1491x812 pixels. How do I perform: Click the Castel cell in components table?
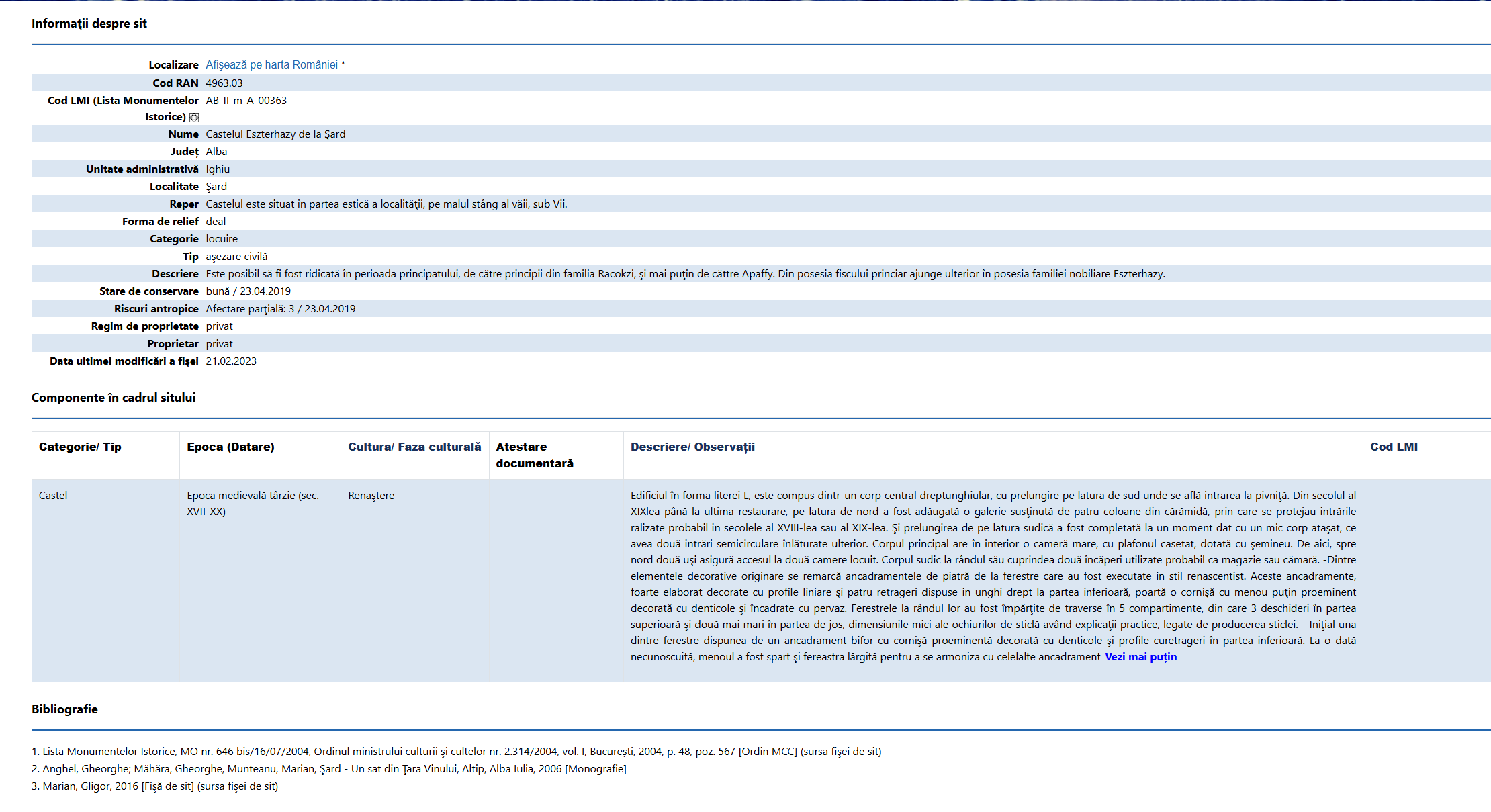pyautogui.click(x=53, y=496)
